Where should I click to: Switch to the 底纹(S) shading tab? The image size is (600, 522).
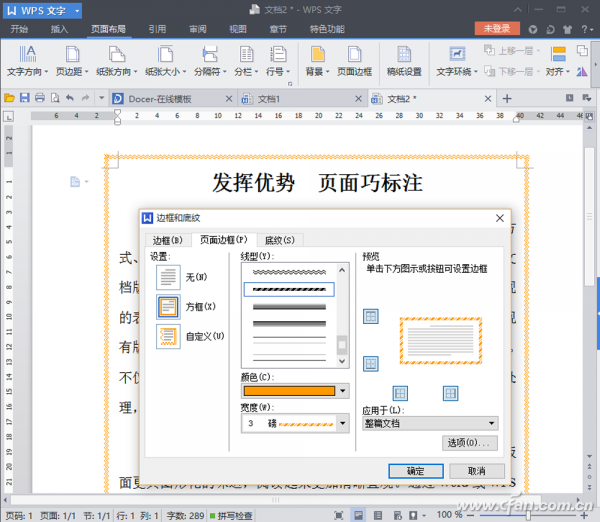tap(280, 240)
